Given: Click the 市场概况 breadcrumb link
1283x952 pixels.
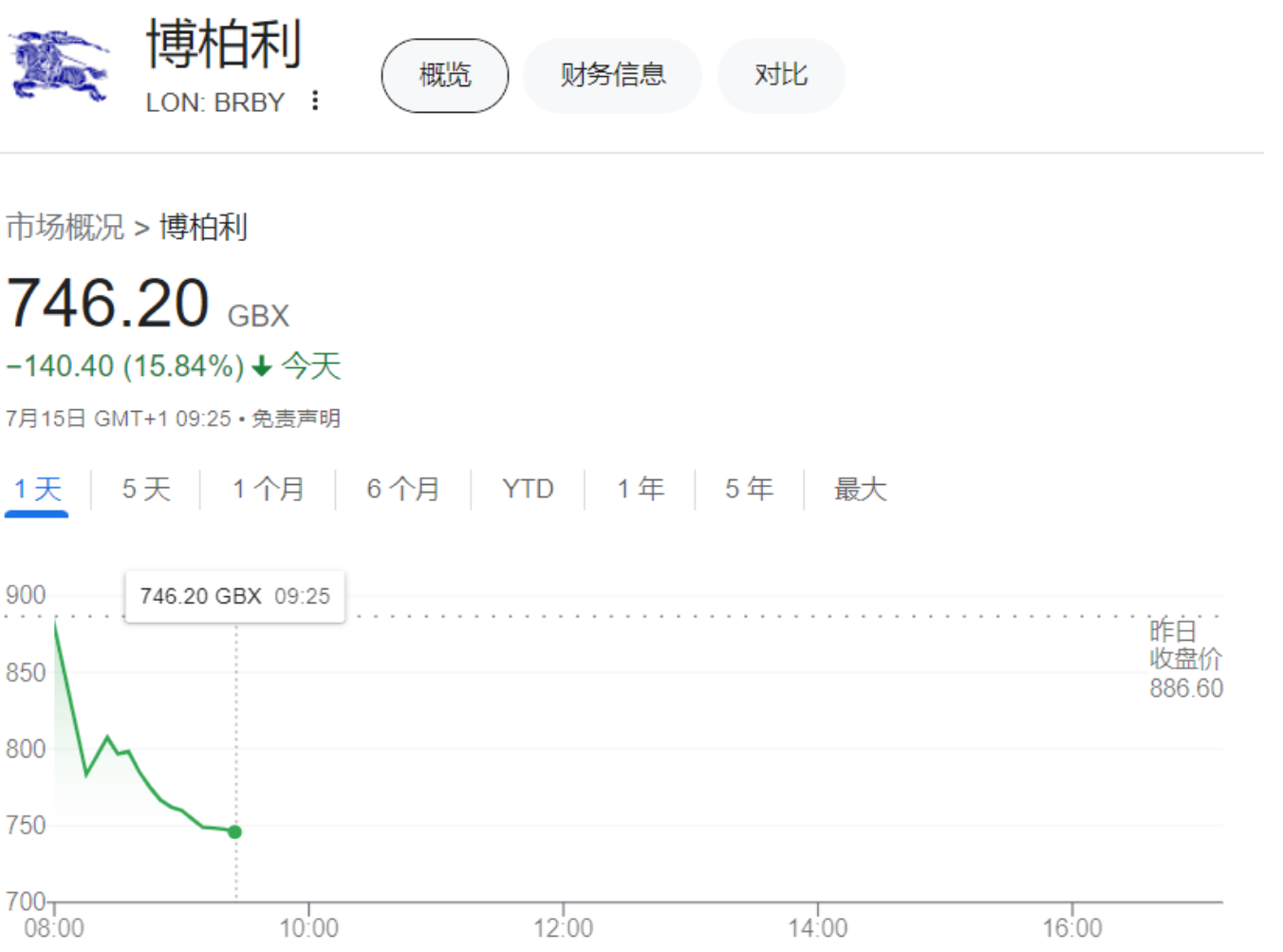Looking at the screenshot, I should point(65,227).
